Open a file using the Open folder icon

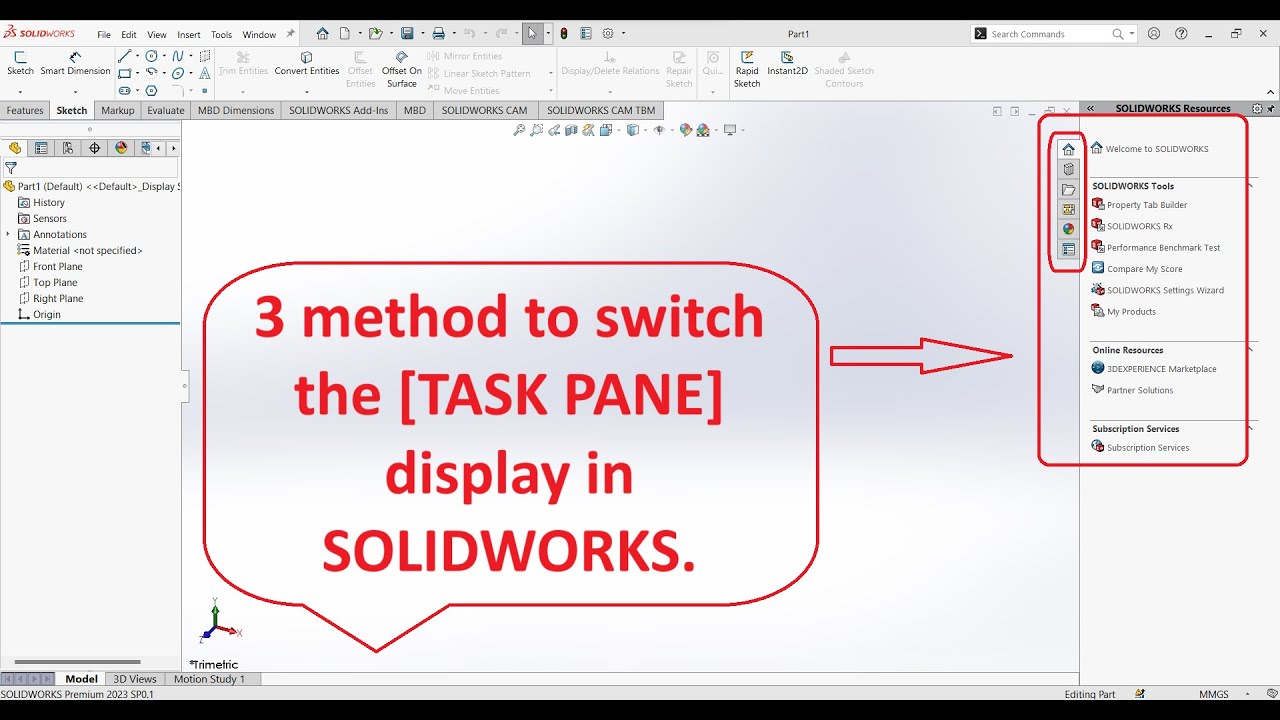[x=375, y=33]
